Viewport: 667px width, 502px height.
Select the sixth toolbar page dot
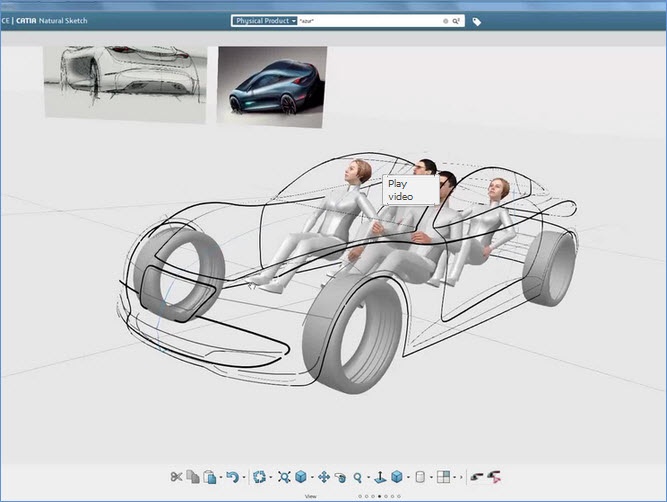[392, 496]
